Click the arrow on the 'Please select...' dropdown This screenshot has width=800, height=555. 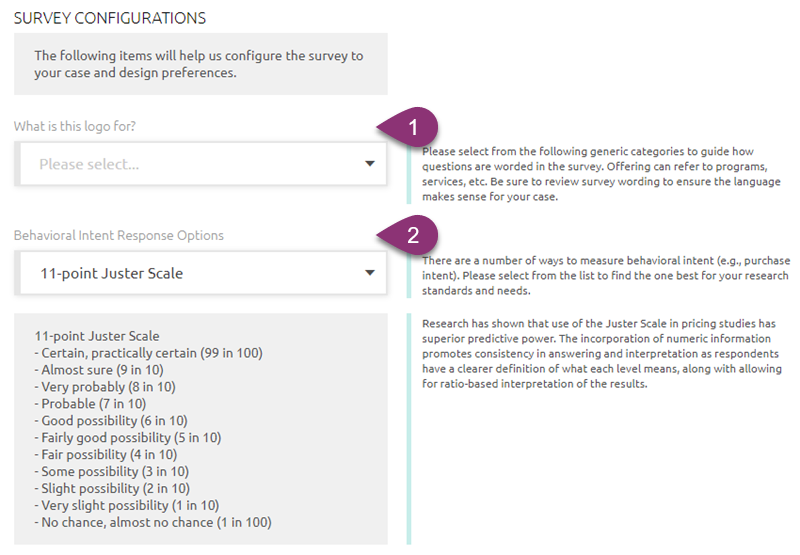click(x=369, y=164)
